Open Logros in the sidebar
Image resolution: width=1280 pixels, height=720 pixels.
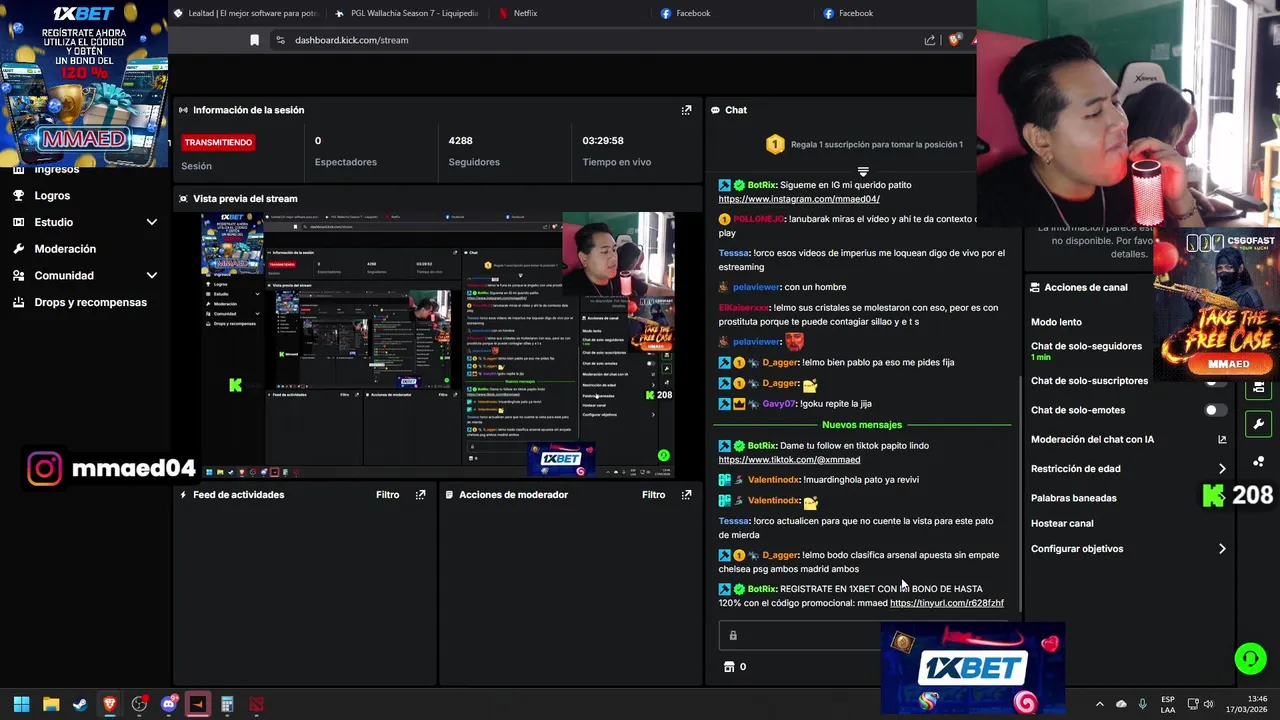(52, 196)
